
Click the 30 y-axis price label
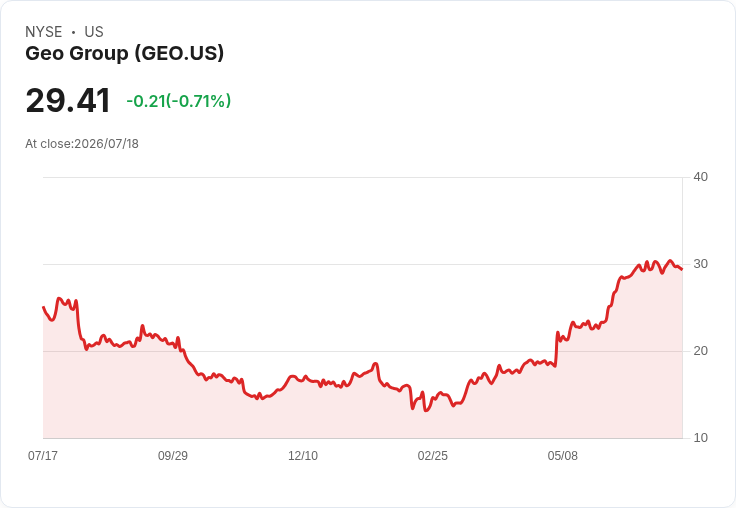700,264
